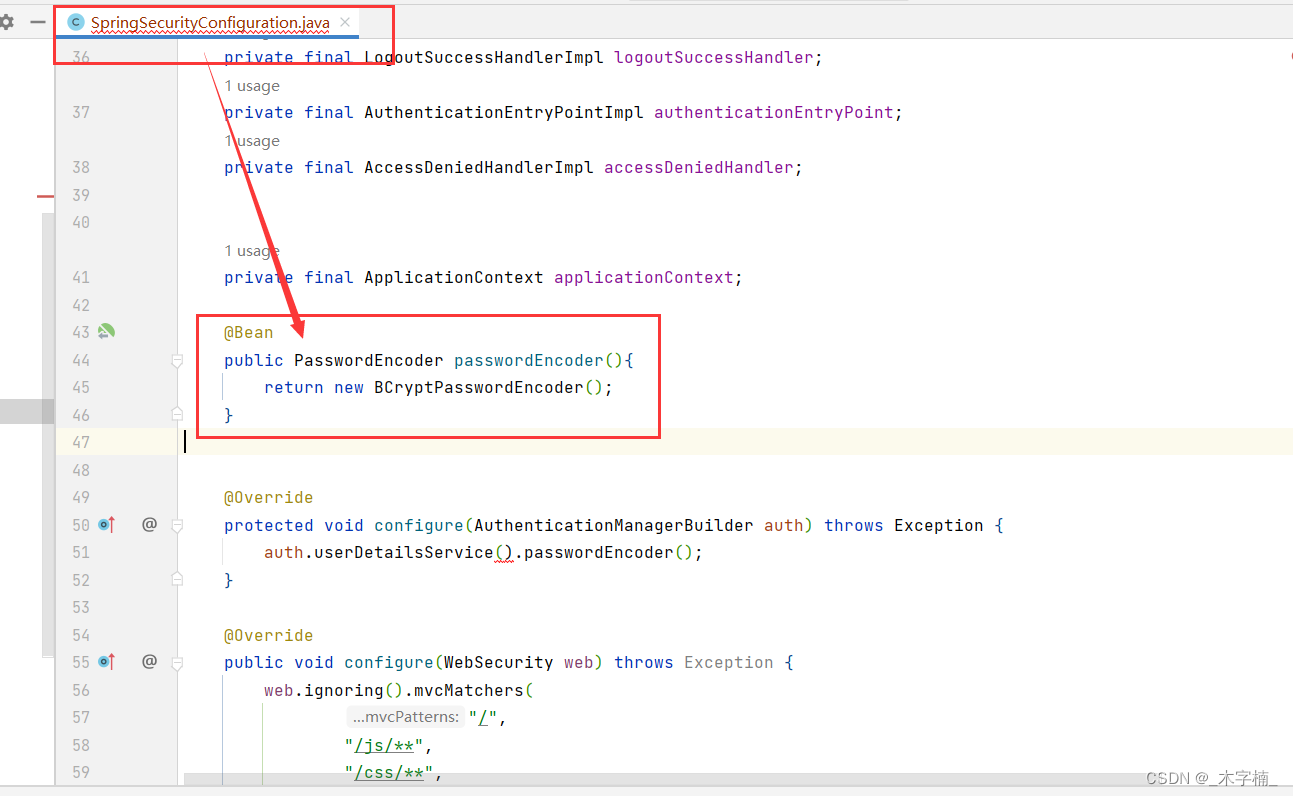Click the @ gutter marker at line 50
1293x796 pixels.
pyautogui.click(x=149, y=524)
